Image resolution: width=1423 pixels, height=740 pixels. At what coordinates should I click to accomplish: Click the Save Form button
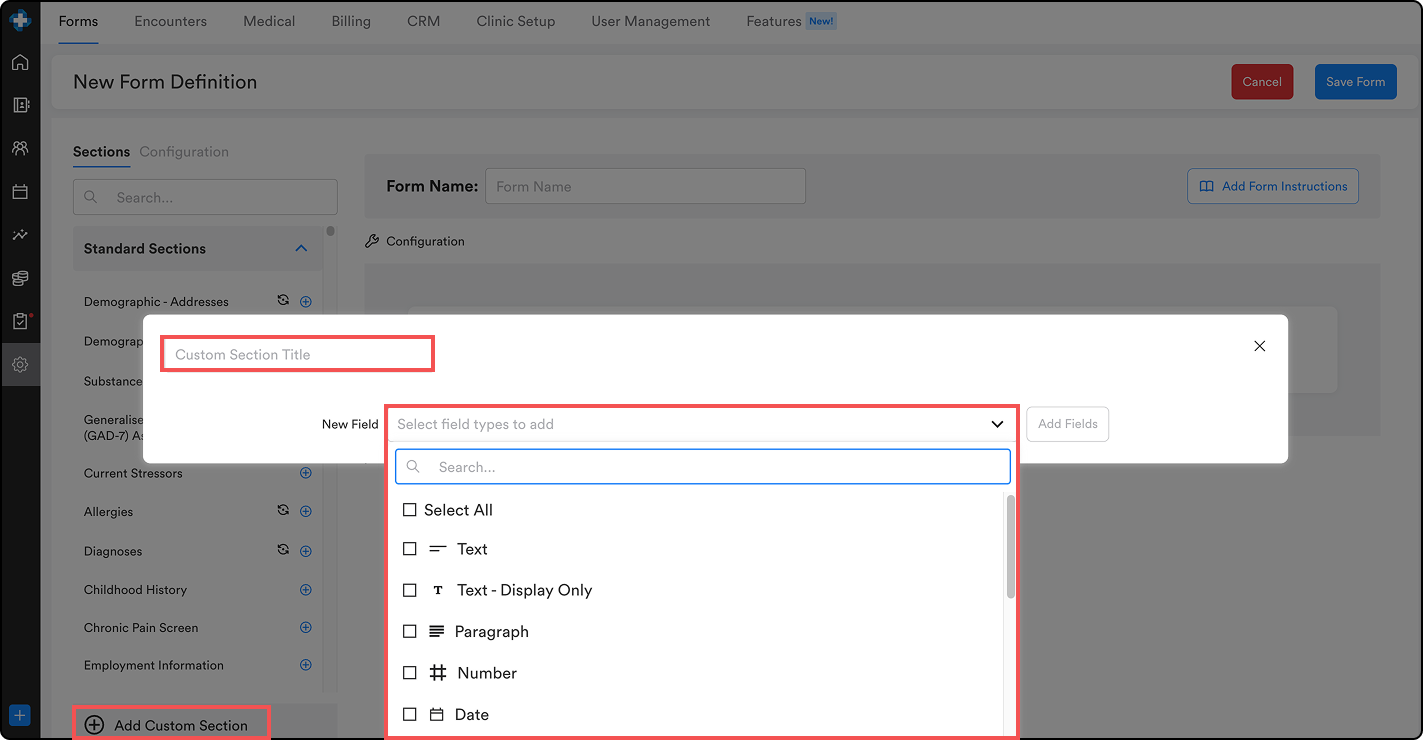(1355, 82)
